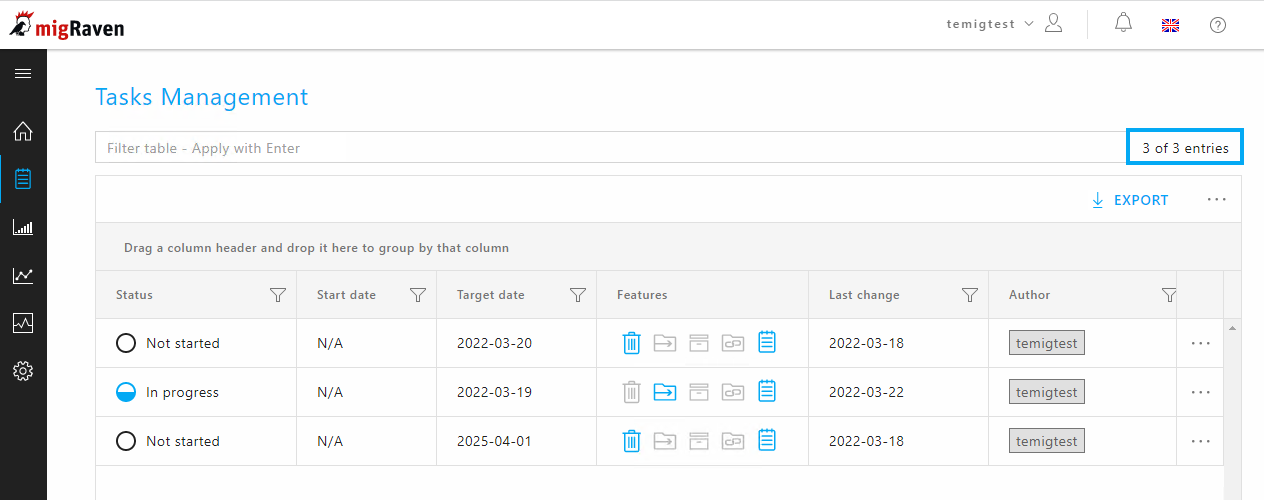This screenshot has height=500, width=1264.
Task: Open settings gear in sidebar
Action: pos(23,372)
